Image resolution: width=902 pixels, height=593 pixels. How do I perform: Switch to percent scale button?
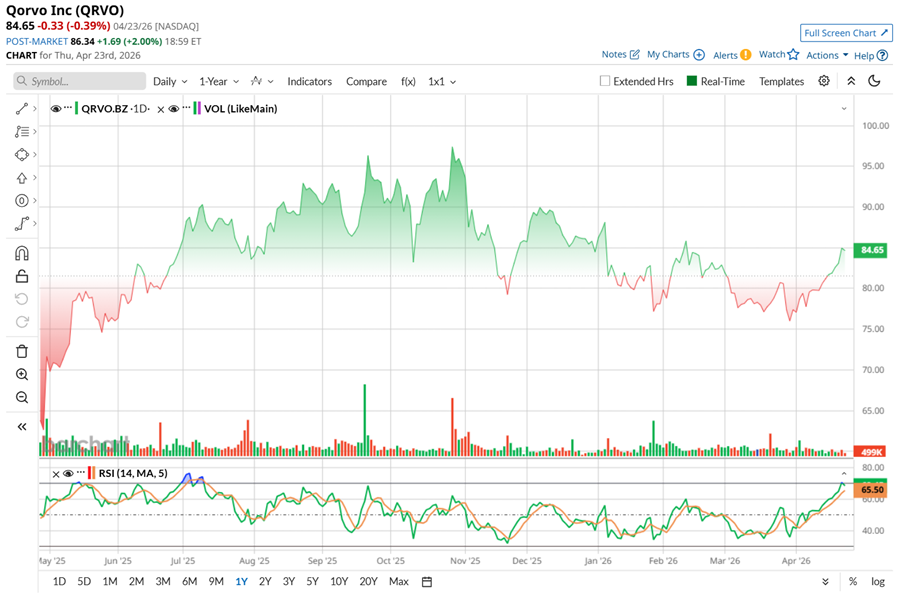click(x=853, y=581)
